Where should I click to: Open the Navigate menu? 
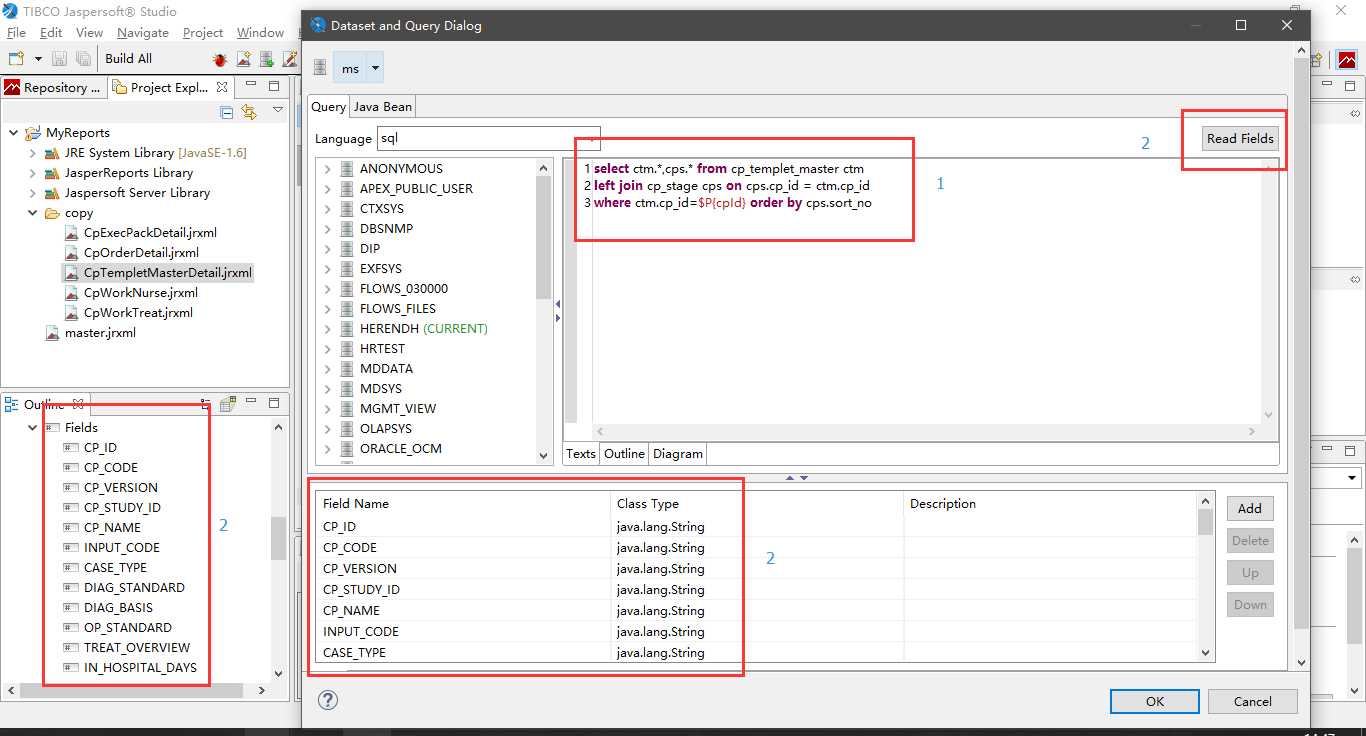click(x=143, y=33)
